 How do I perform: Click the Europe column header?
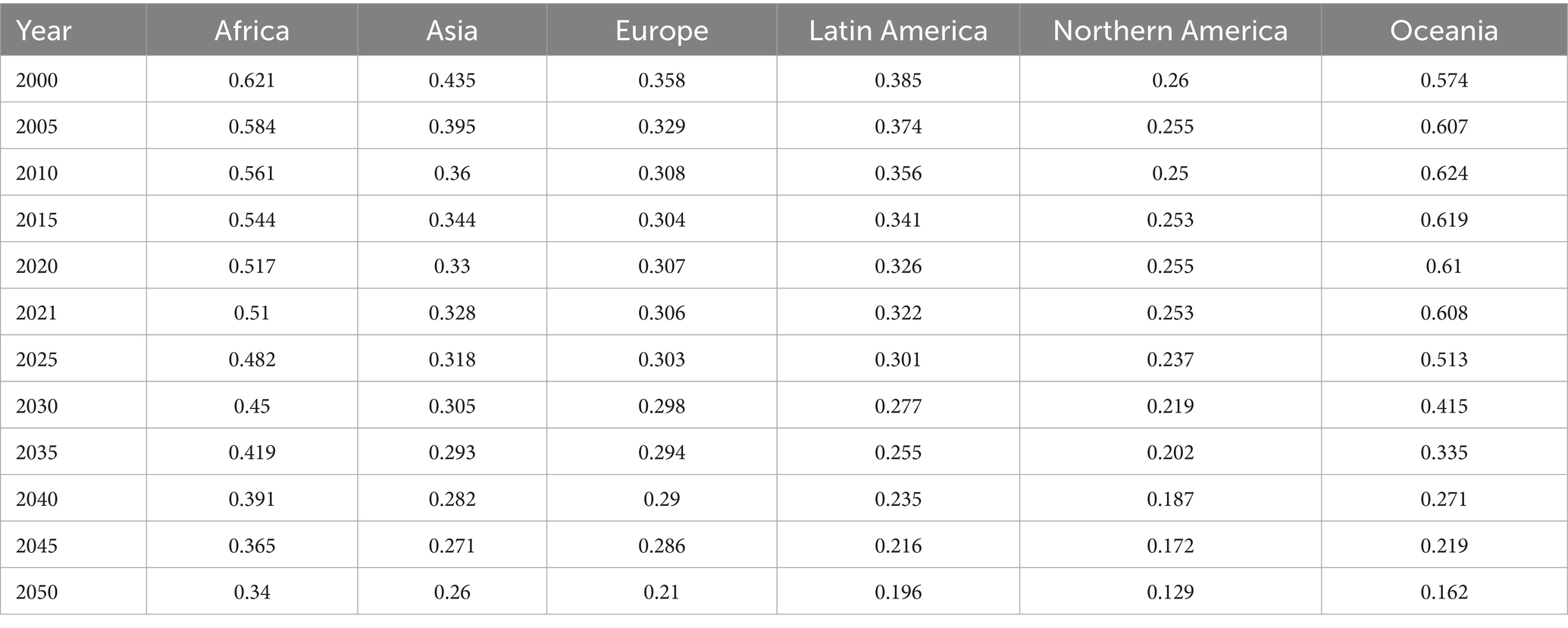(x=662, y=30)
